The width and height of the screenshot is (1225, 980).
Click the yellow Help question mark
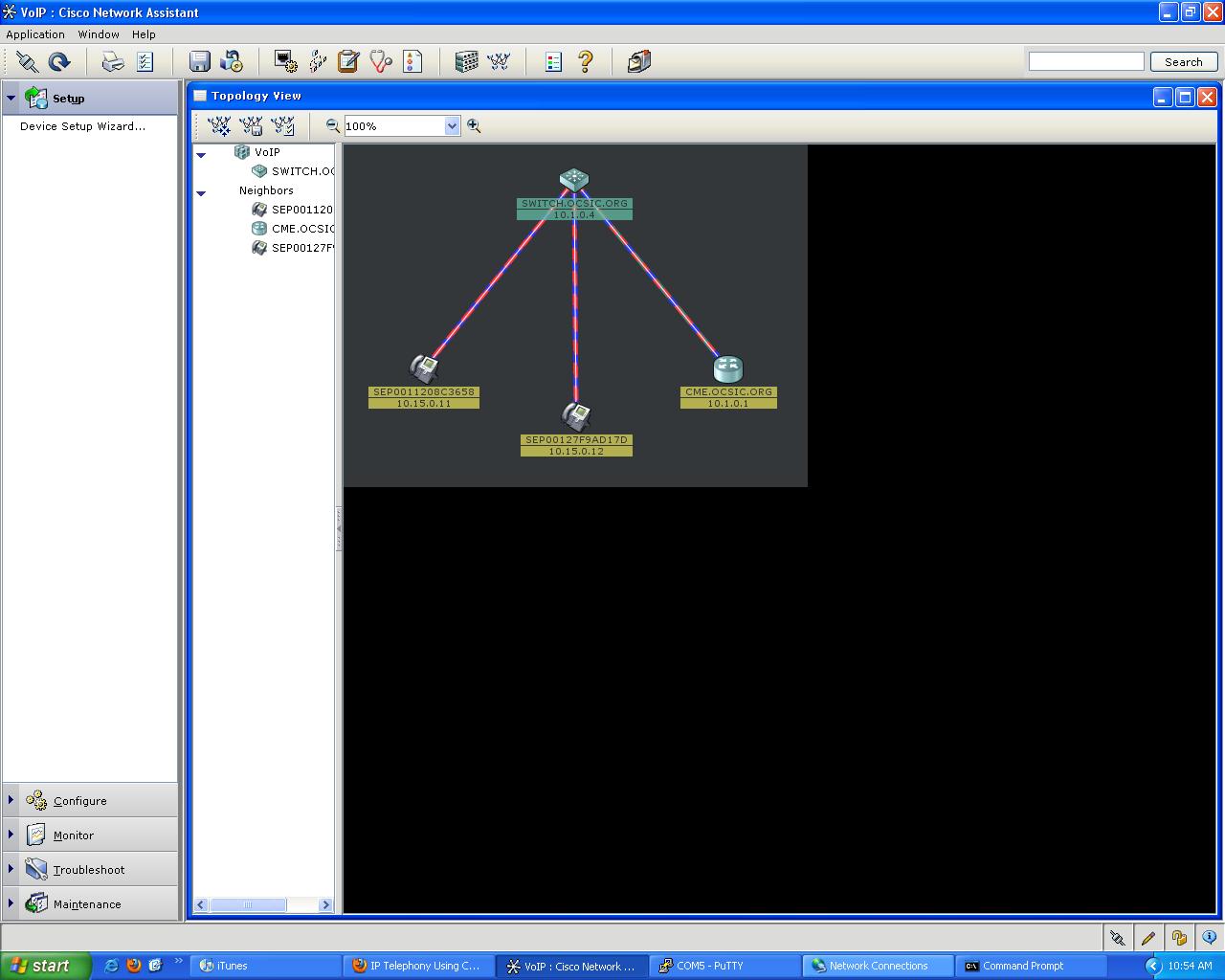586,62
